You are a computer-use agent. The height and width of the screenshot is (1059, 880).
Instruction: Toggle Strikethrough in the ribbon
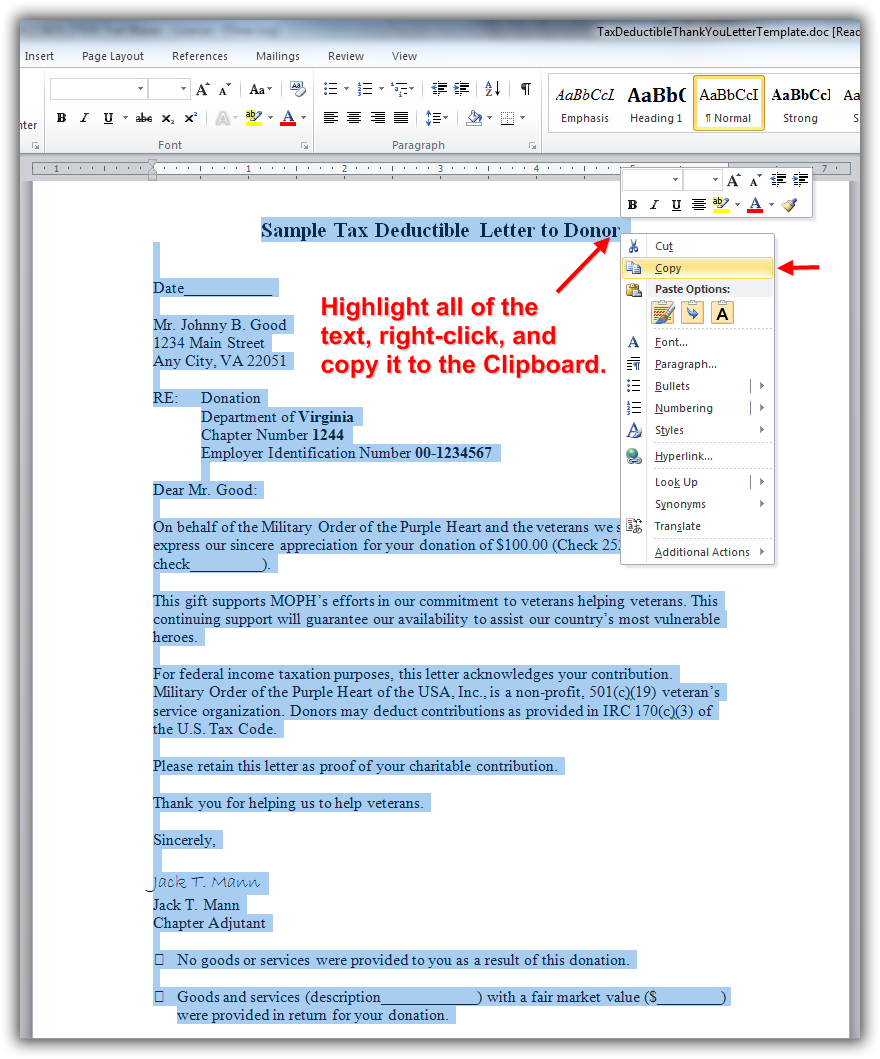[x=144, y=118]
